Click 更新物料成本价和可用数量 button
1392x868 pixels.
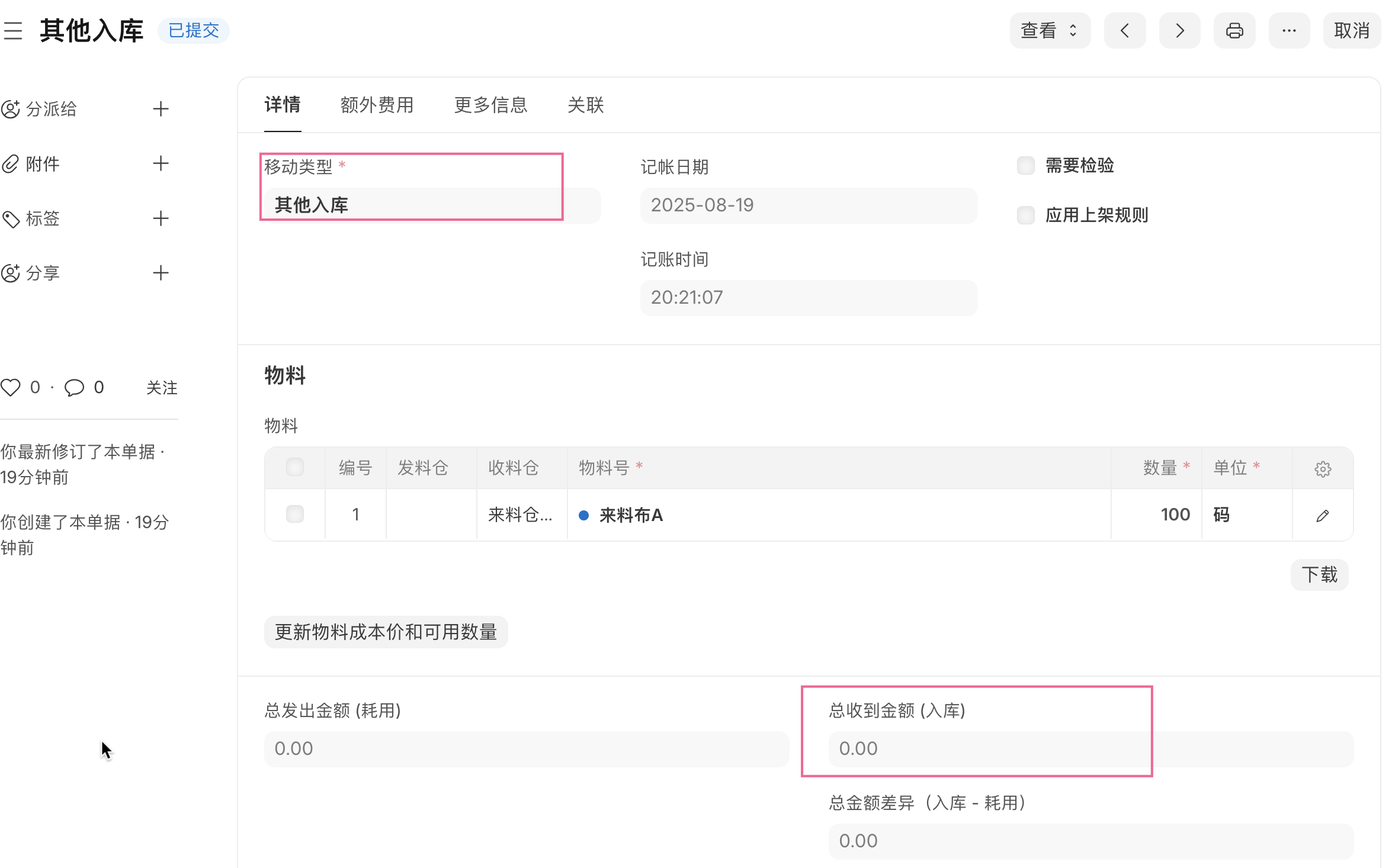pos(386,632)
